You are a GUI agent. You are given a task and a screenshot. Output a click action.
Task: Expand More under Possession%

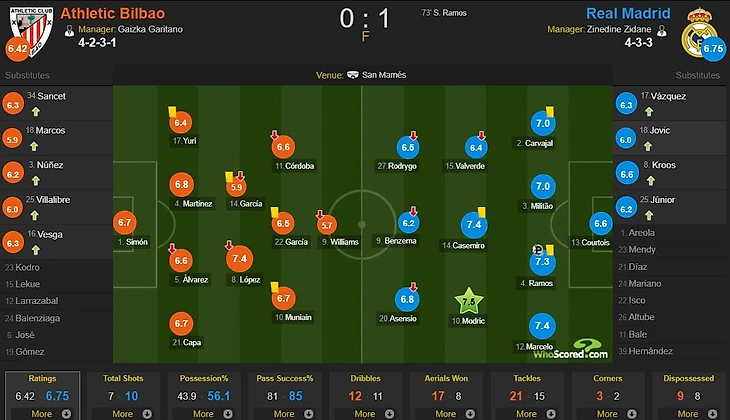pyautogui.click(x=203, y=413)
